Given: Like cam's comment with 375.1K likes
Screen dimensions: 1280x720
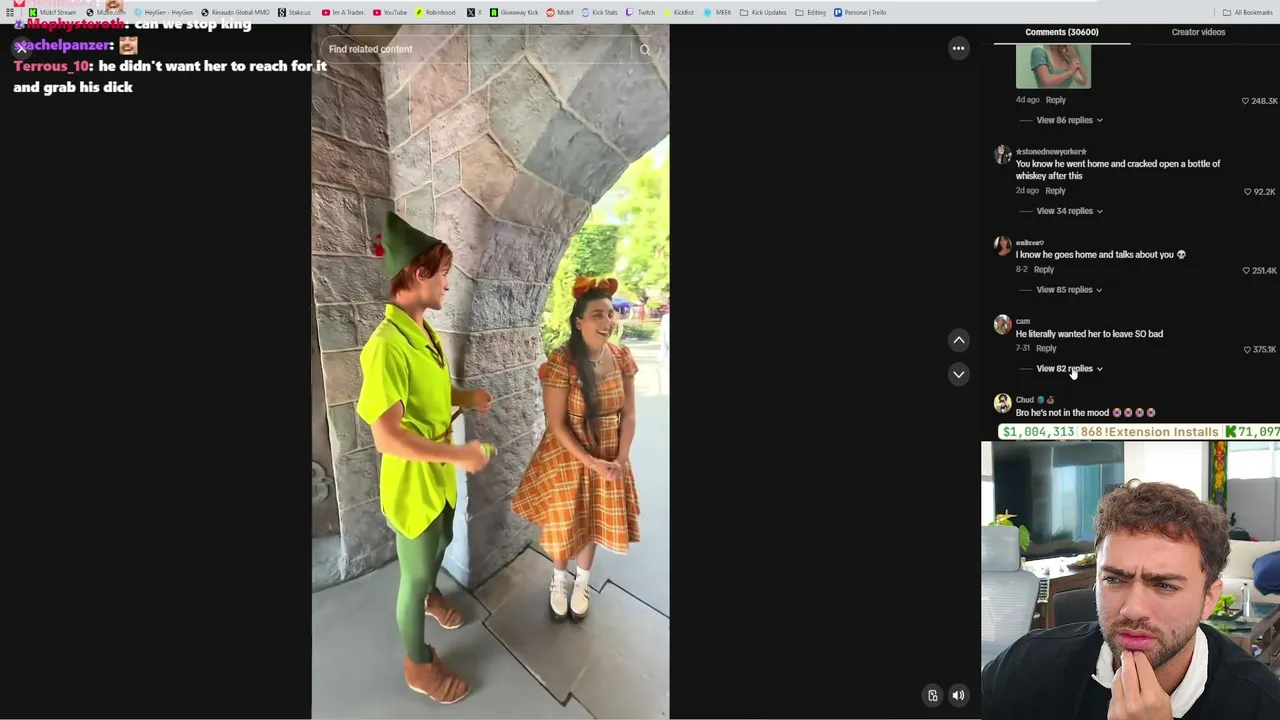Looking at the screenshot, I should (1247, 350).
